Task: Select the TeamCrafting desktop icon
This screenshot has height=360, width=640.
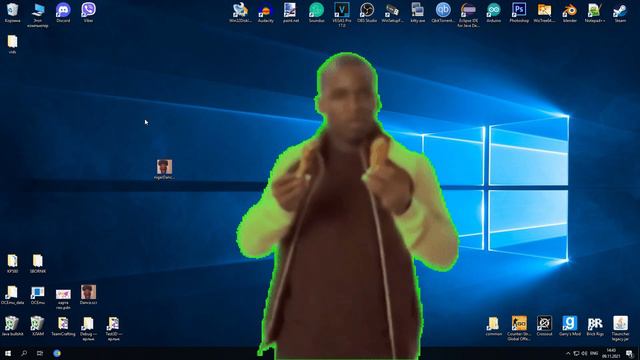Action: pos(63,326)
